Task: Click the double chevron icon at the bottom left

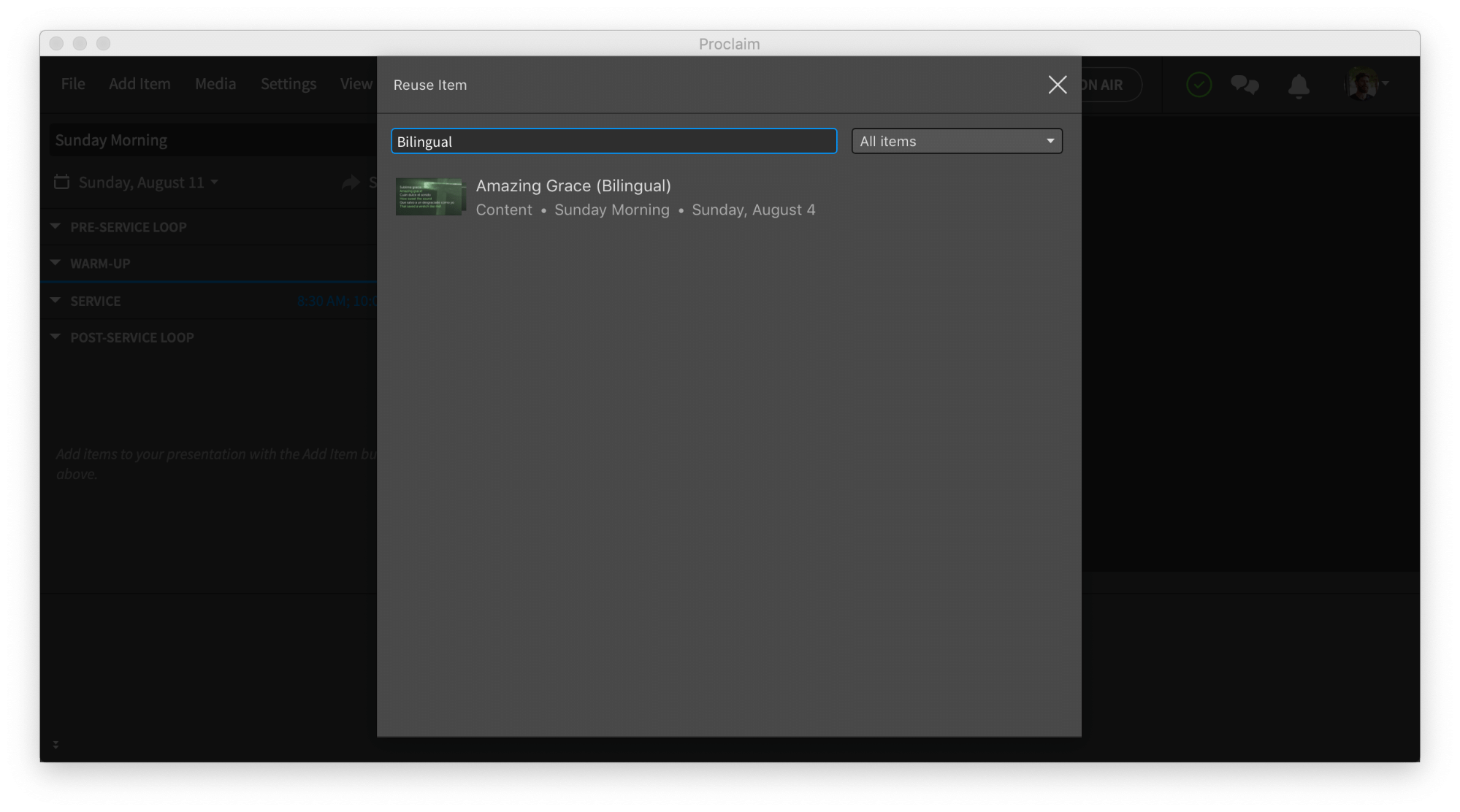Action: tap(56, 745)
